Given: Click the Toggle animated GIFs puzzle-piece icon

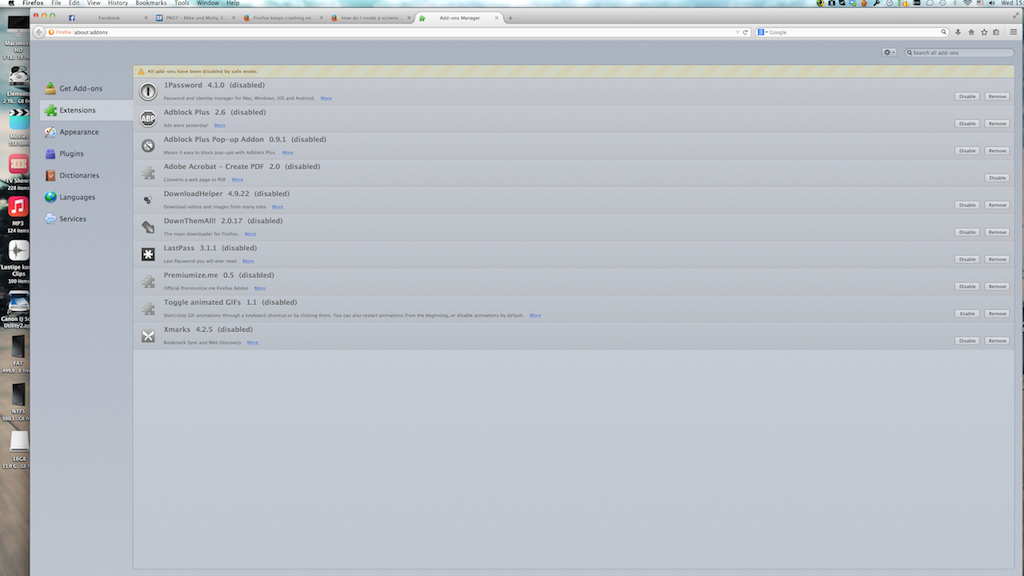Looking at the screenshot, I should [148, 308].
